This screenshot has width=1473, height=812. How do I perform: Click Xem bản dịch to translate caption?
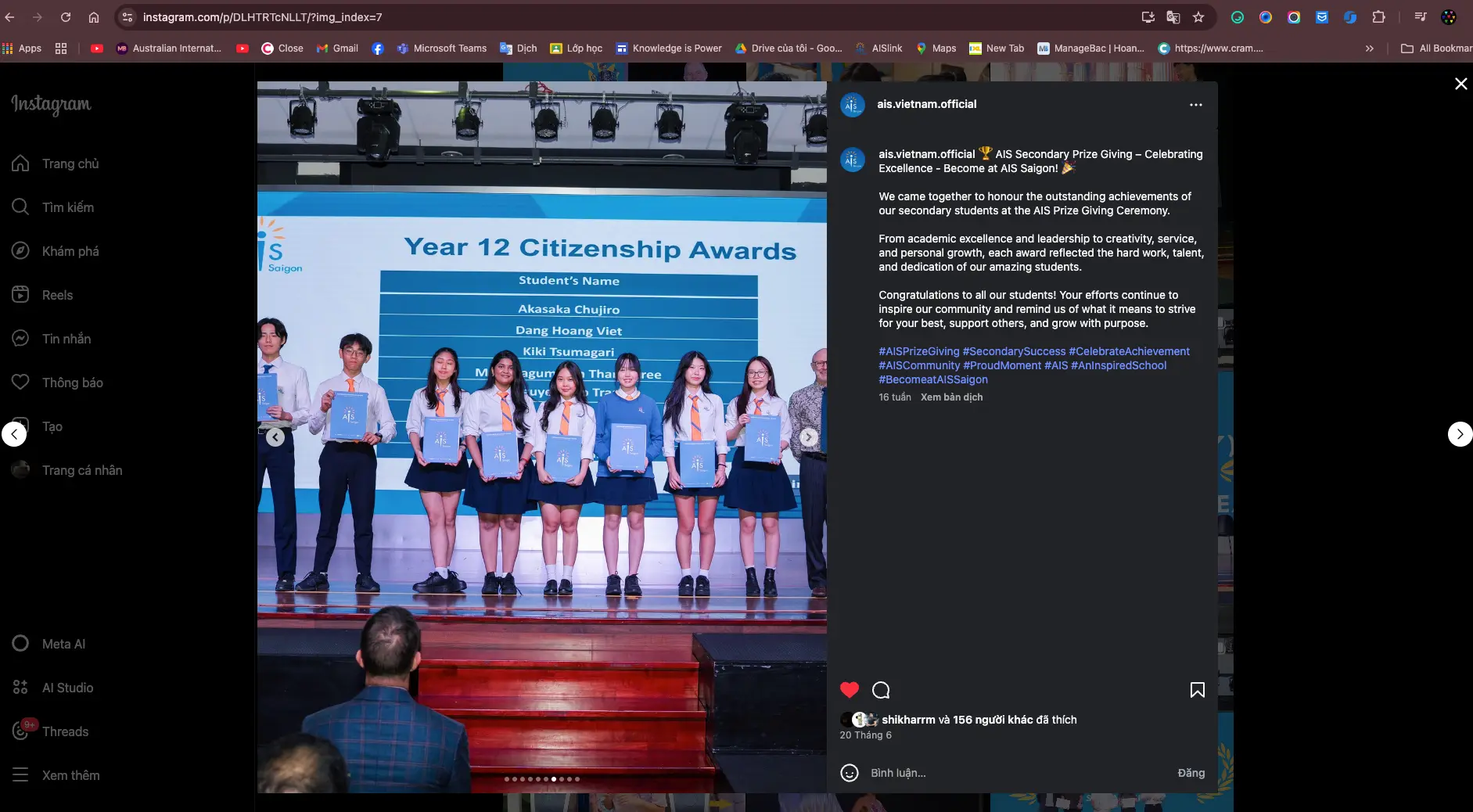point(951,397)
